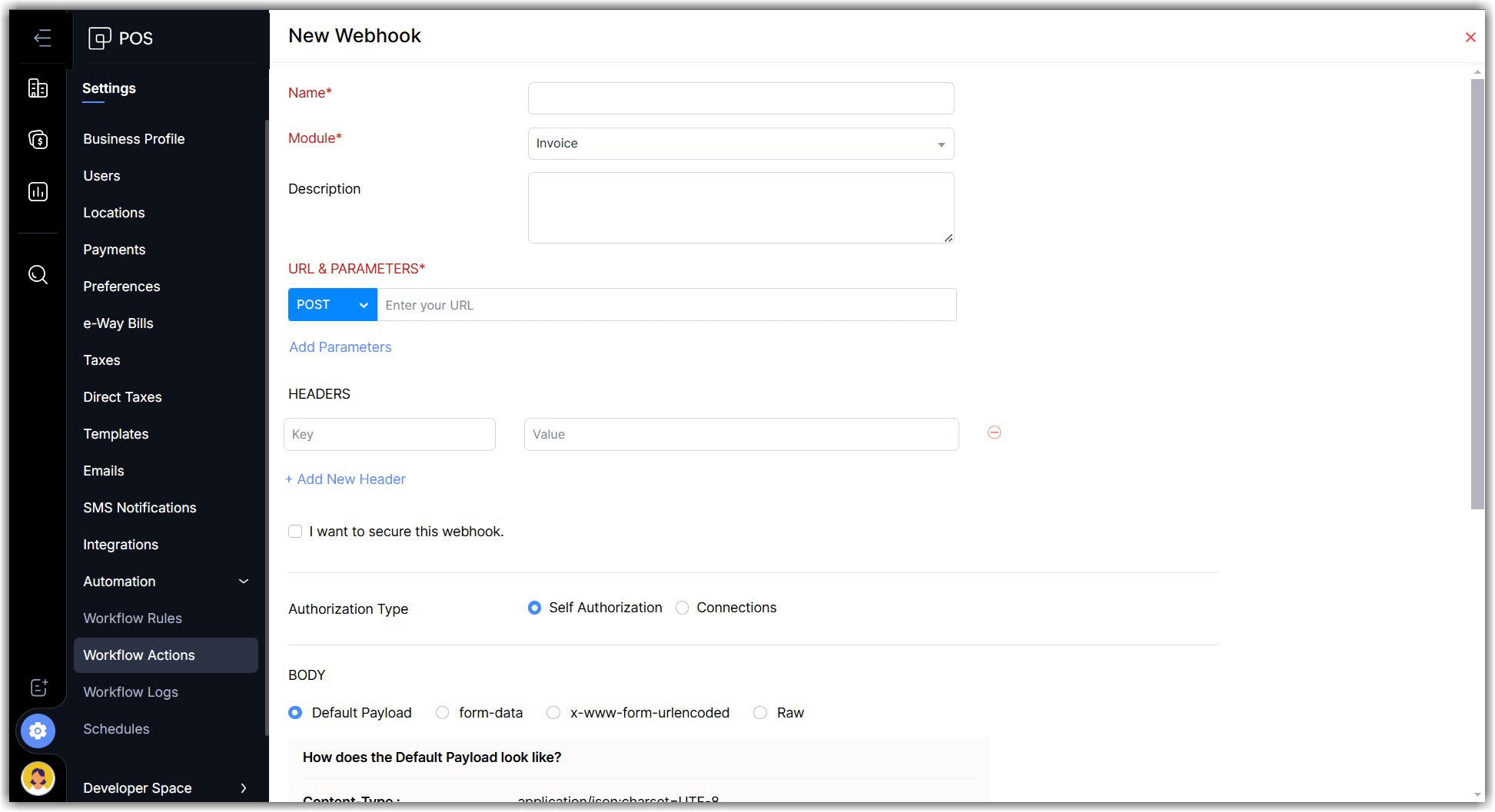Click the note-plus icon in the left rail

click(38, 688)
